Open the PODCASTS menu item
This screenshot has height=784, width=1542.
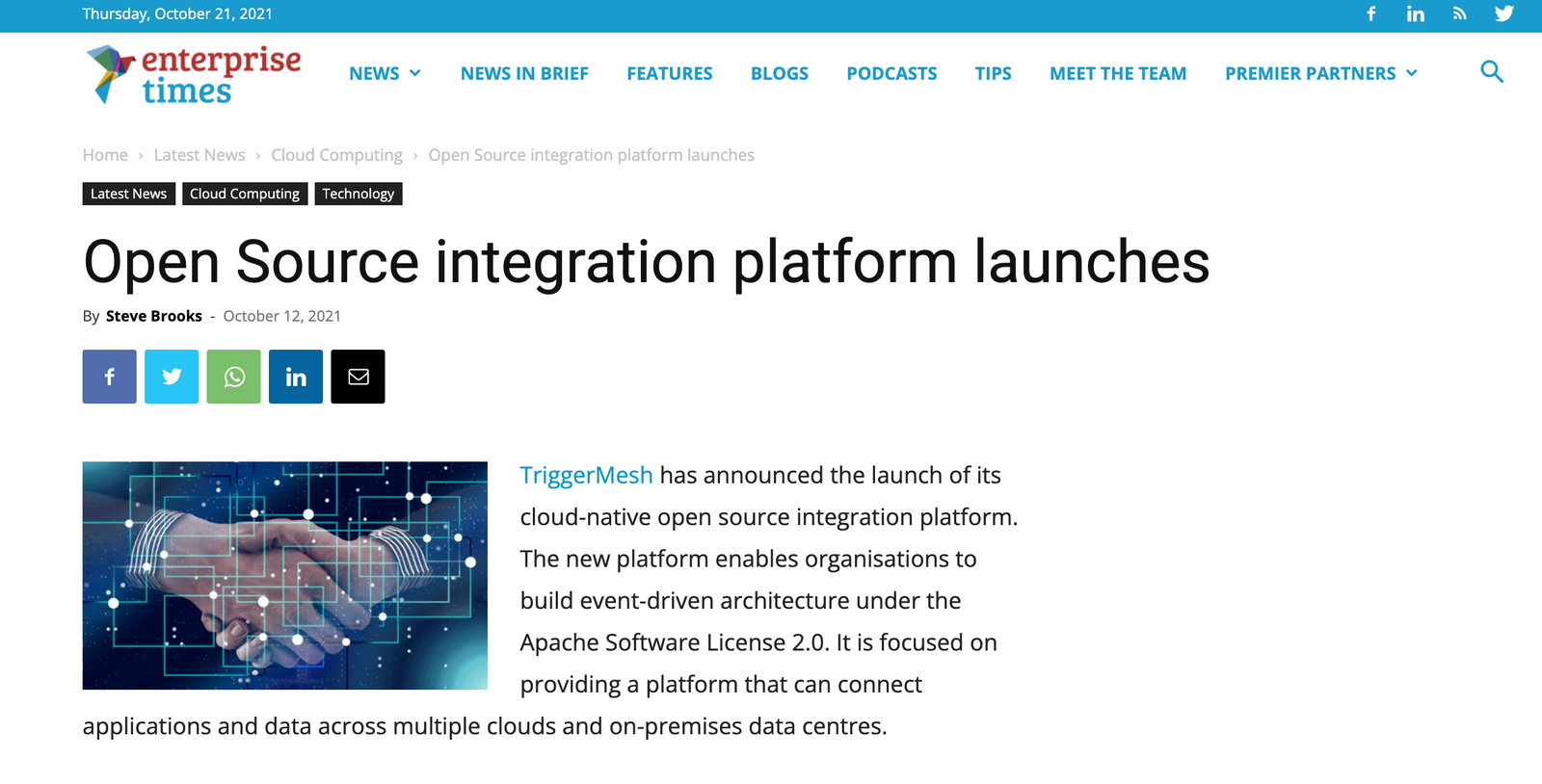point(891,73)
